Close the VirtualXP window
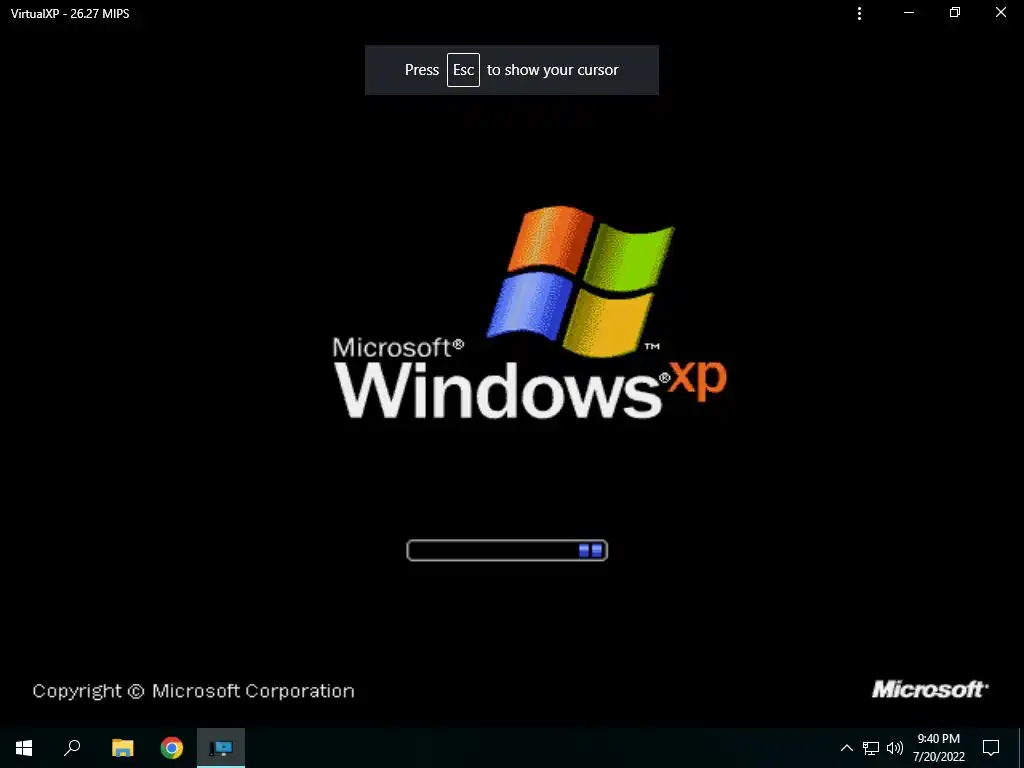The height and width of the screenshot is (768, 1024). point(1000,13)
